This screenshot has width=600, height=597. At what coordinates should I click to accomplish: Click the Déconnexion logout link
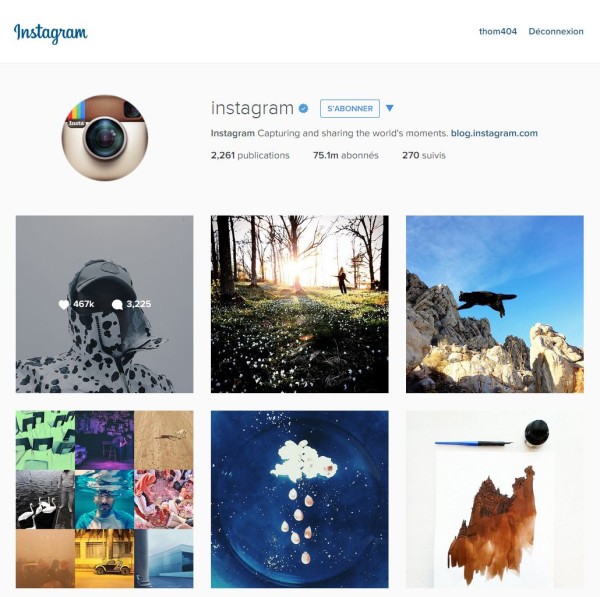[556, 31]
